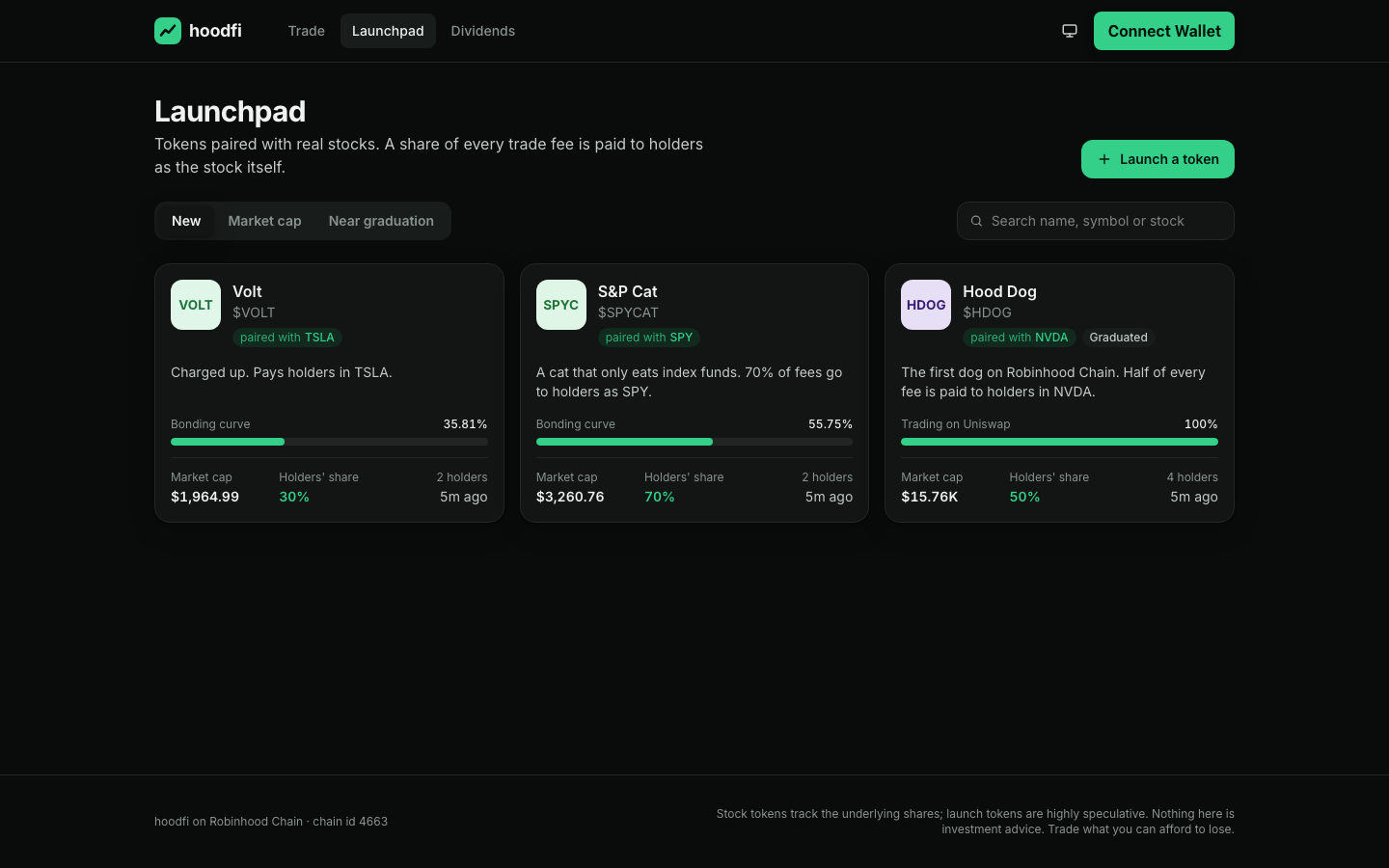Show tokens Near graduation
The height and width of the screenshot is (868, 1389).
381,221
